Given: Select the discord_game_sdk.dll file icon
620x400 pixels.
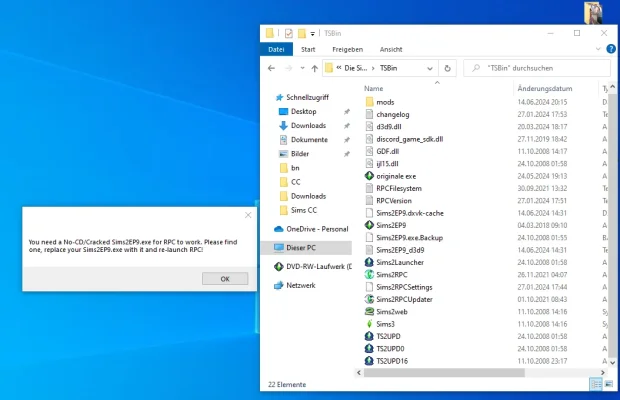Looking at the screenshot, I should pos(369,139).
